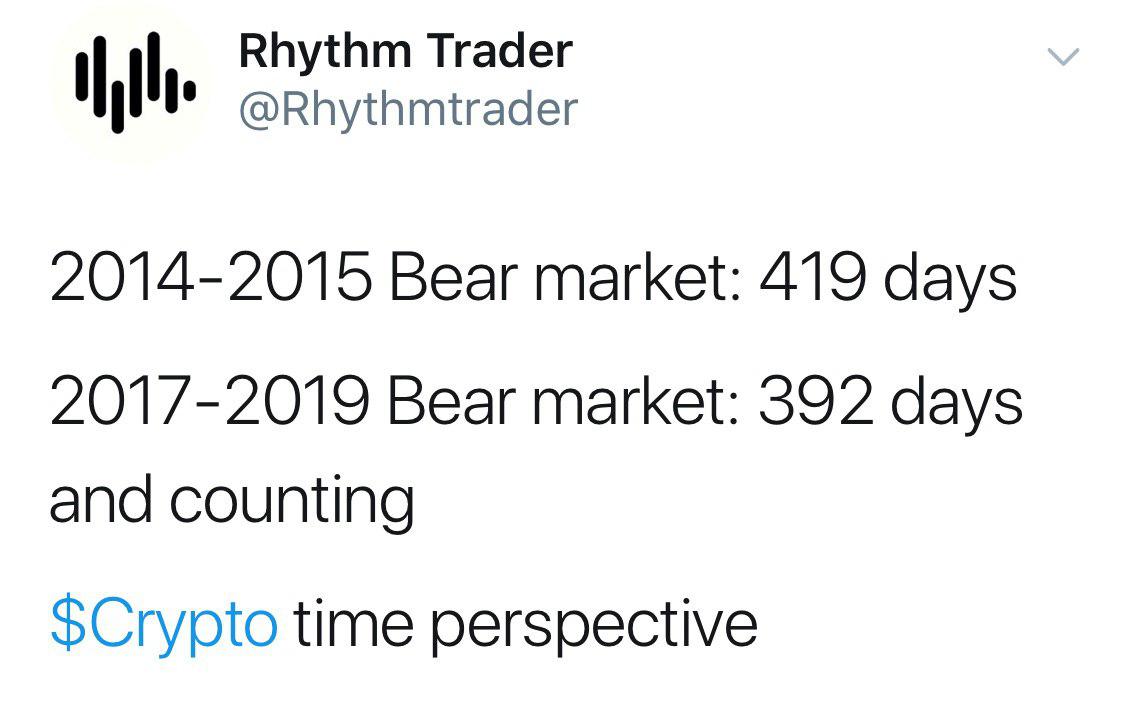1125x705 pixels.
Task: Expand the tweet options chevron
Action: [1063, 58]
